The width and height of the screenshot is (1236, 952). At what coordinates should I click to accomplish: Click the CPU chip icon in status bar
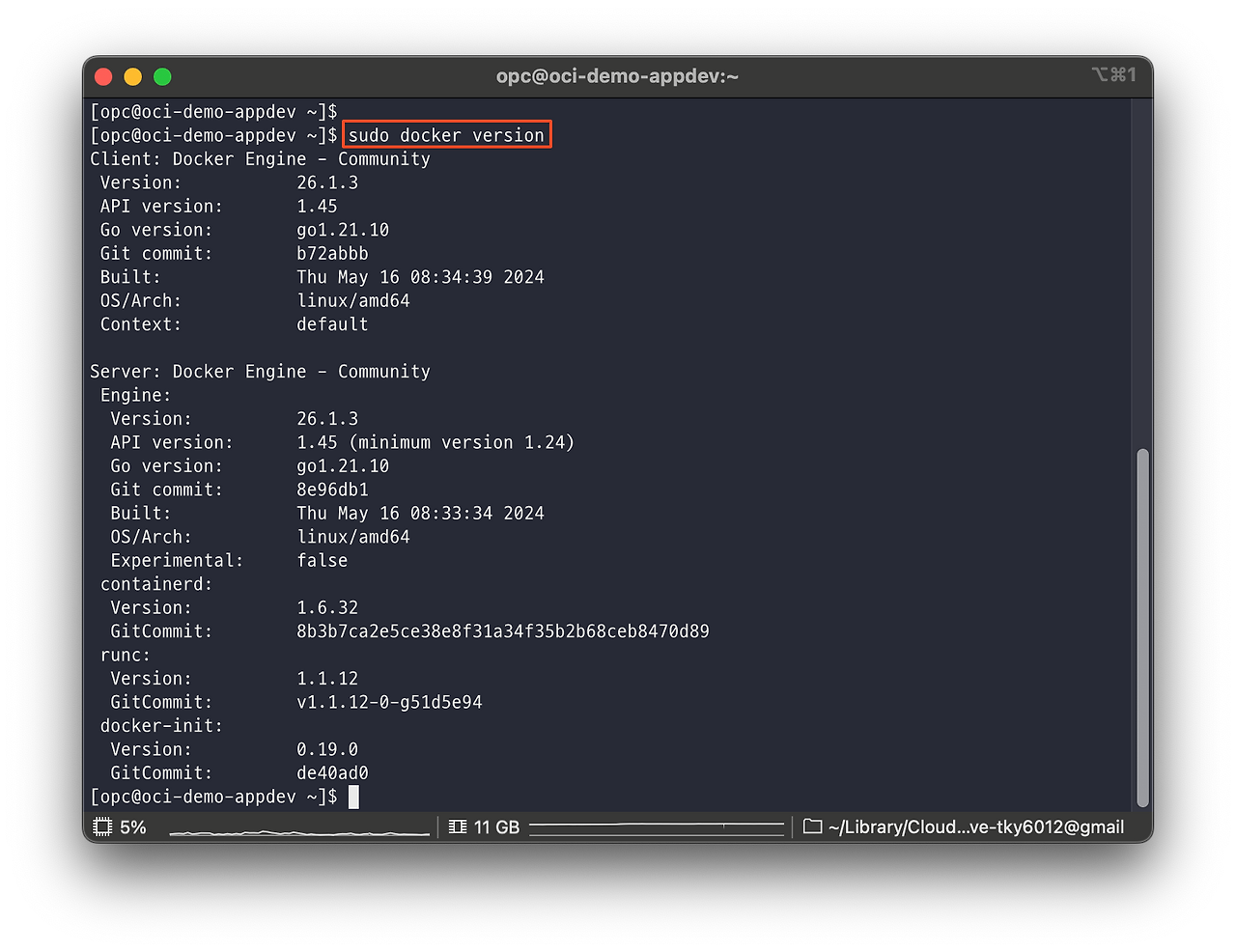(102, 827)
